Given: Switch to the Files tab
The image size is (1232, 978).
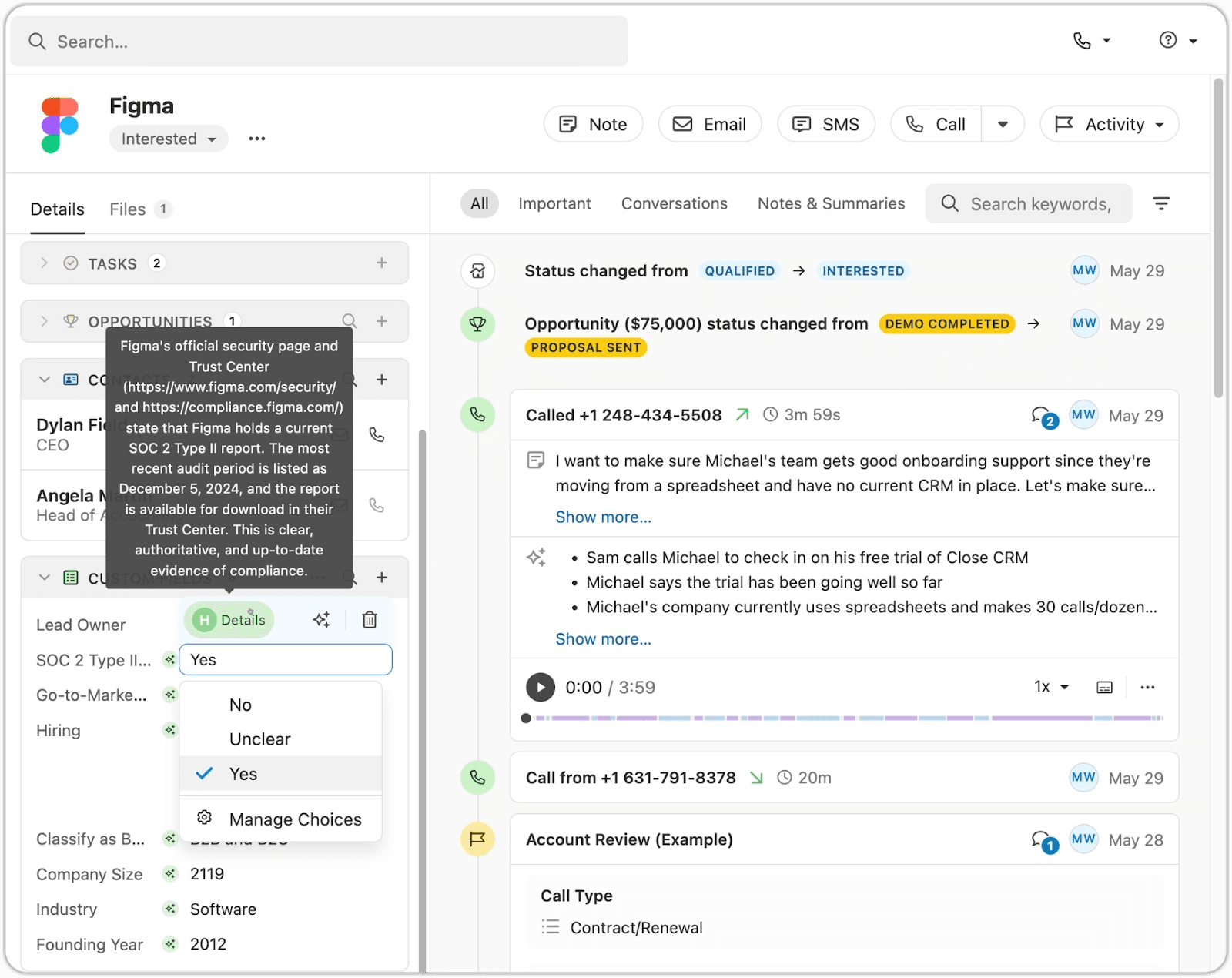Looking at the screenshot, I should (x=128, y=209).
